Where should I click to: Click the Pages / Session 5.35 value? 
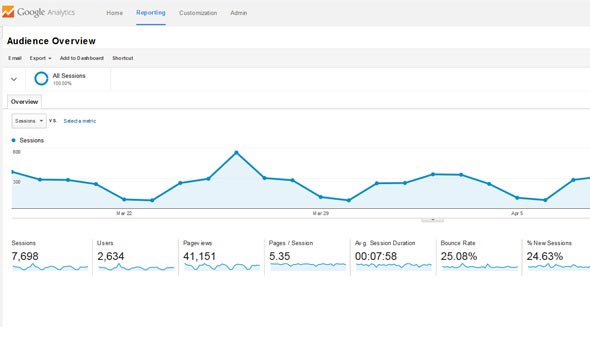coord(280,256)
